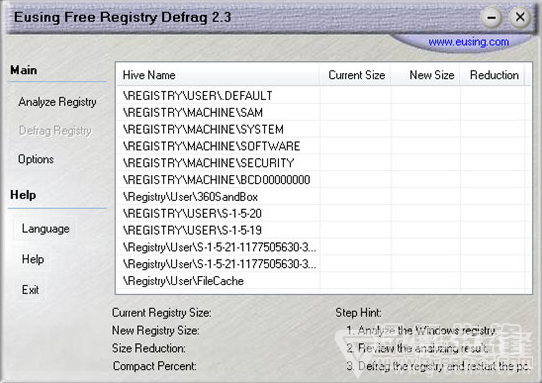
Task: Select the \REGISTRY\MACHINE\SAM row
Action: tap(324, 112)
